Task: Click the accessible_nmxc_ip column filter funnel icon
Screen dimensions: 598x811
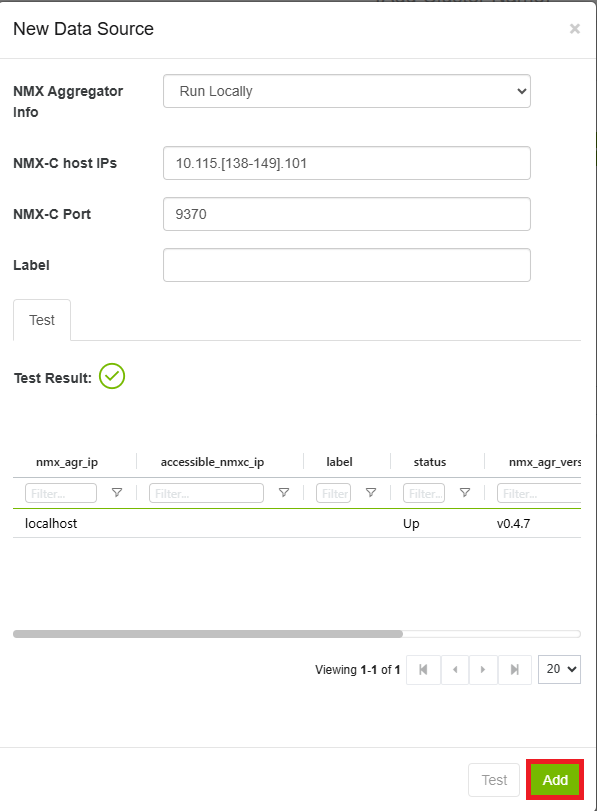Action: (283, 492)
